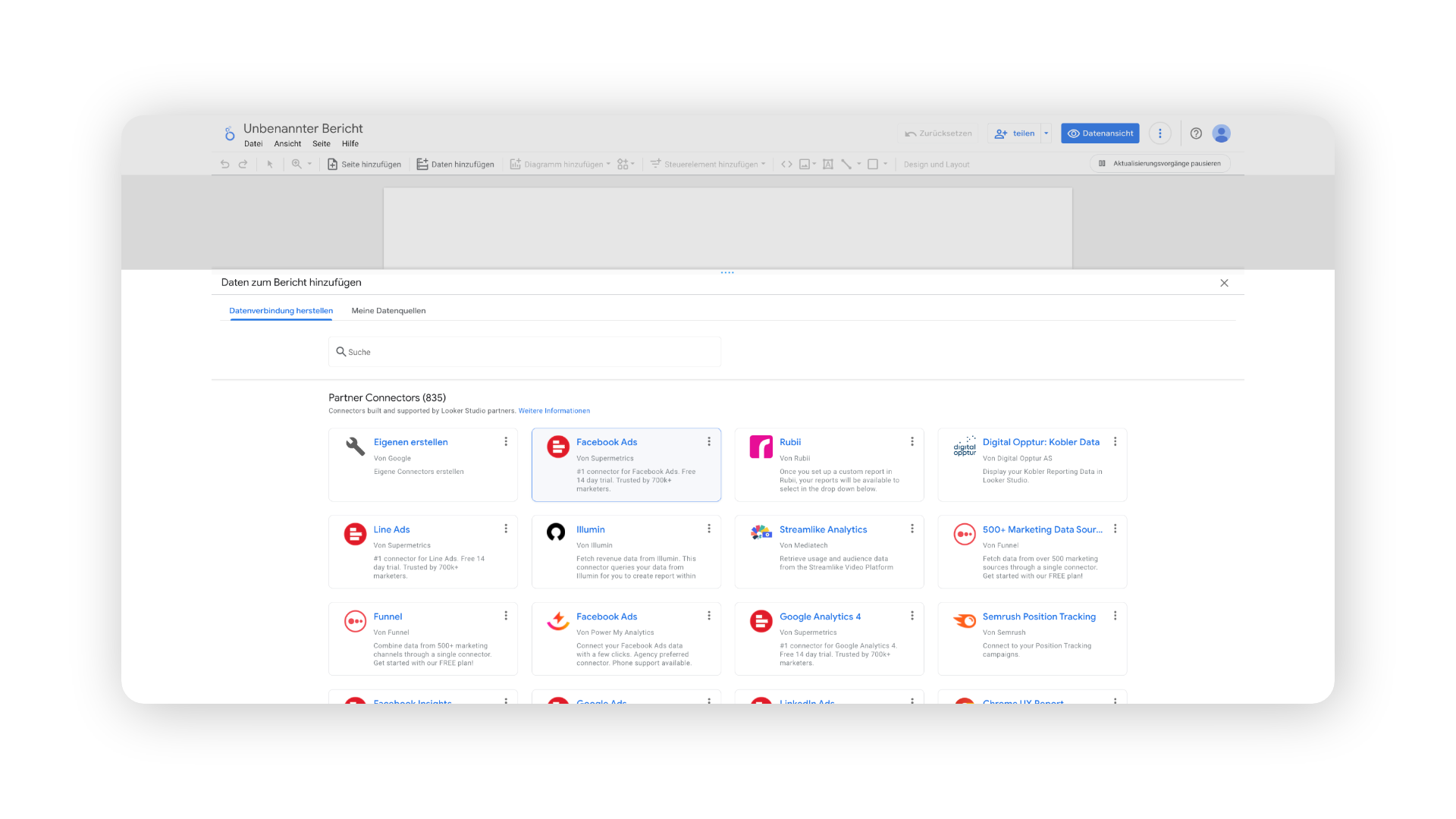Expand the line tool dropdown arrow

pos(859,164)
